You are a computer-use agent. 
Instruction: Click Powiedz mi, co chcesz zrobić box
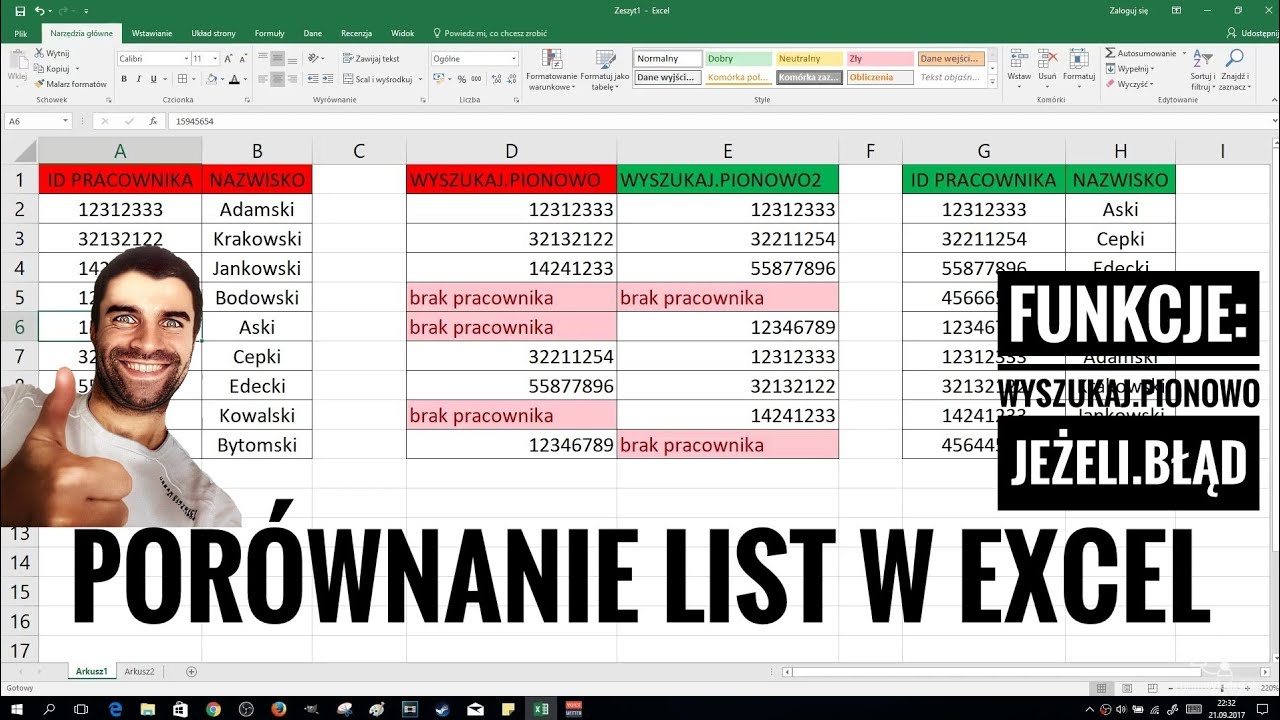coord(490,33)
